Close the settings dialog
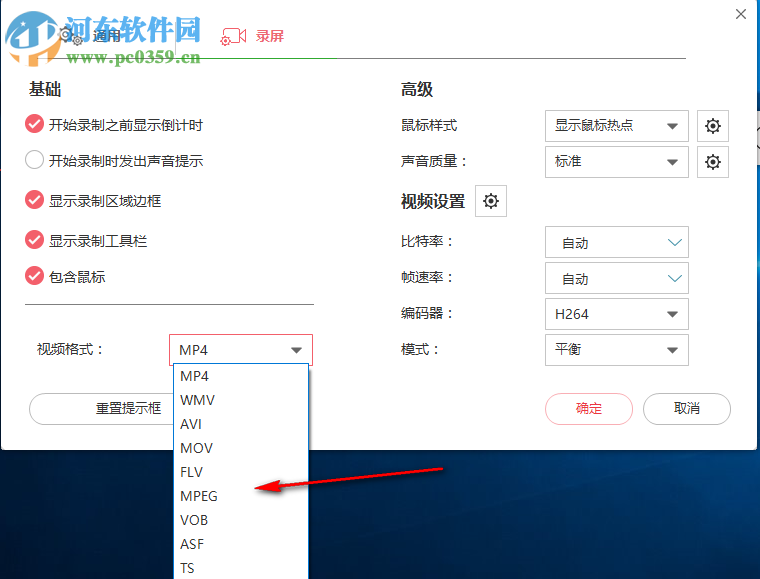This screenshot has height=579, width=760. pyautogui.click(x=741, y=14)
